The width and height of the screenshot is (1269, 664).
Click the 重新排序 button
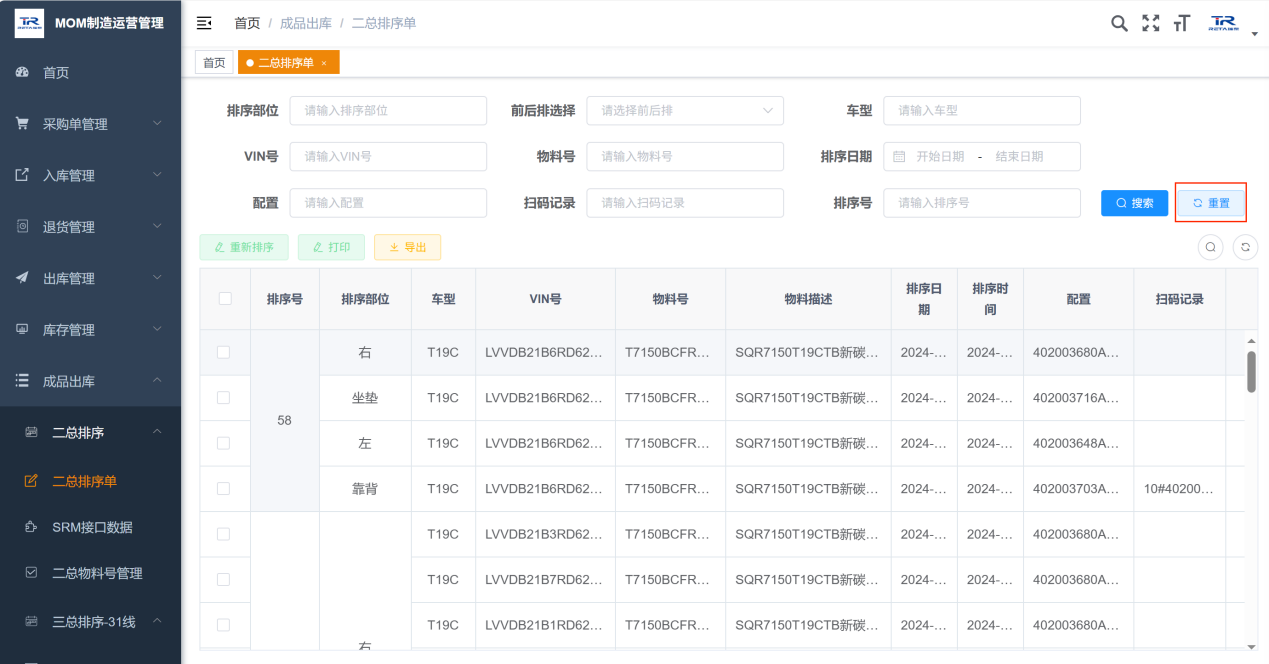244,247
